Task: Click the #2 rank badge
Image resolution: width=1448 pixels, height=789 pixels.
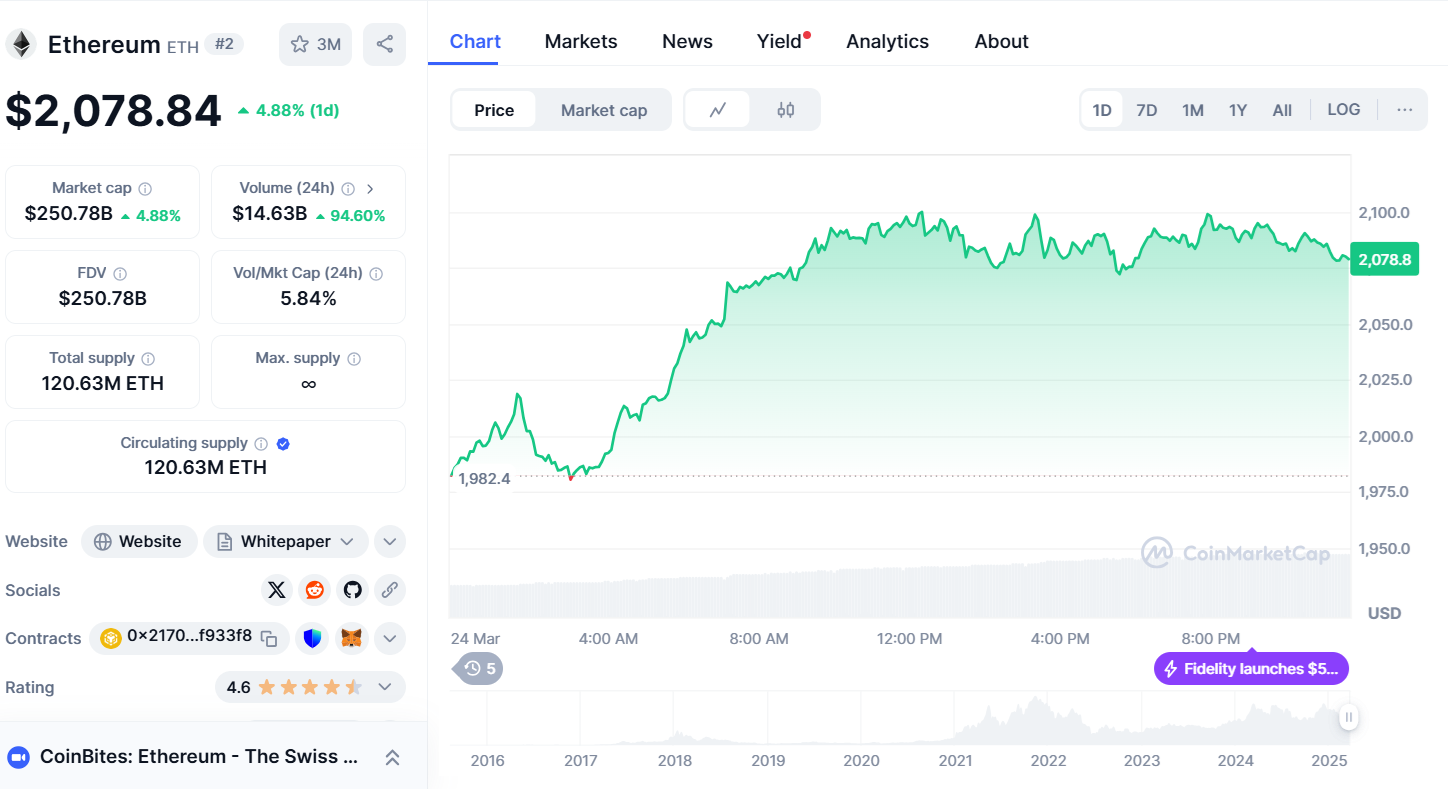Action: pos(224,44)
